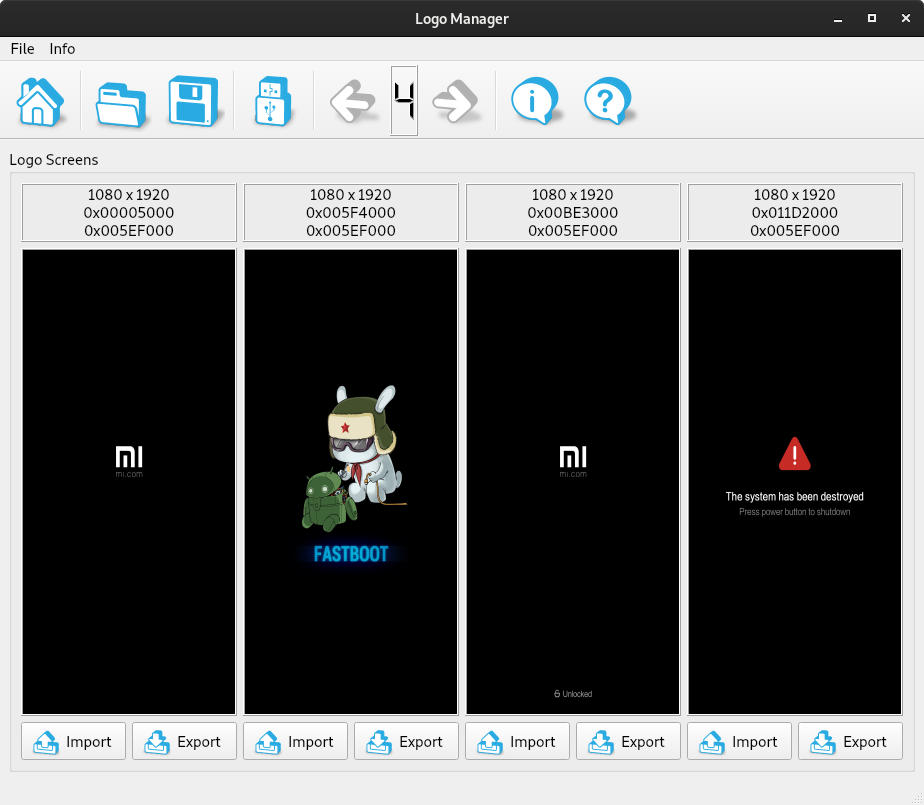
Task: Import image for destroyed screen at 0x011D2000
Action: [739, 741]
